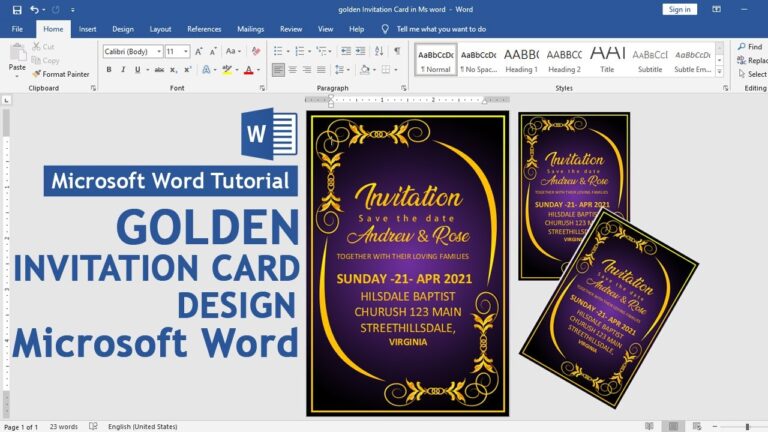The width and height of the screenshot is (768, 432).
Task: Toggle Italic formatting
Action: click(x=123, y=70)
